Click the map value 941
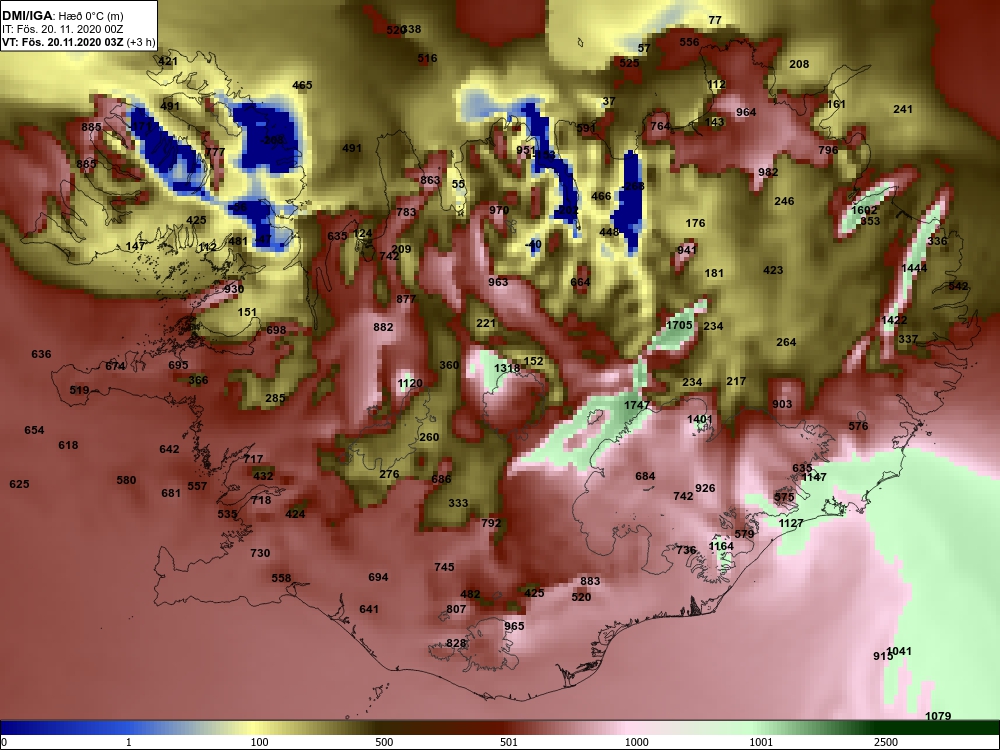 coord(686,250)
